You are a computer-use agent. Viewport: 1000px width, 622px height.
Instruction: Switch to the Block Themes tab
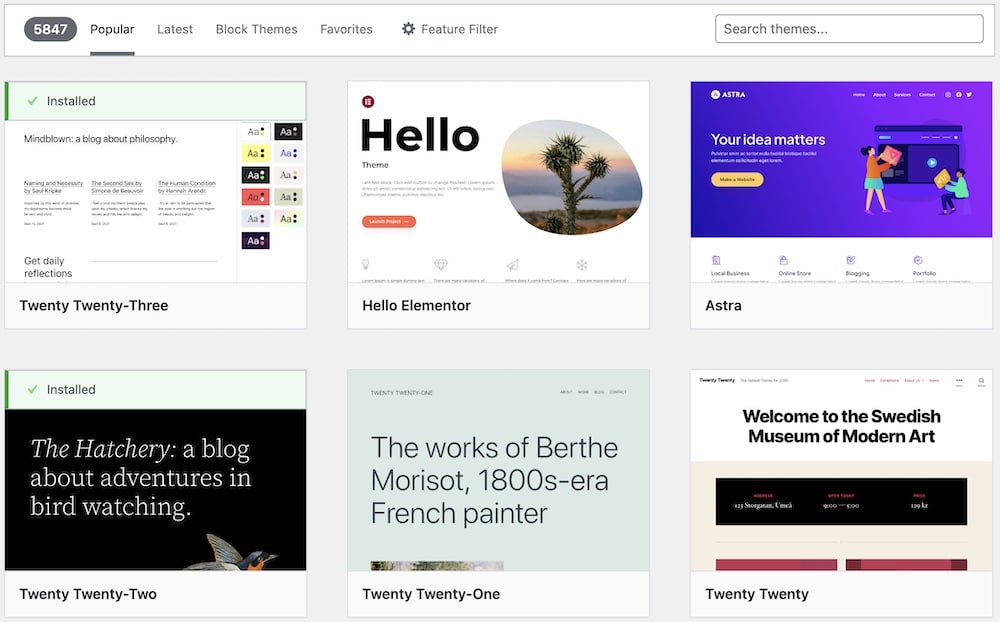click(256, 29)
